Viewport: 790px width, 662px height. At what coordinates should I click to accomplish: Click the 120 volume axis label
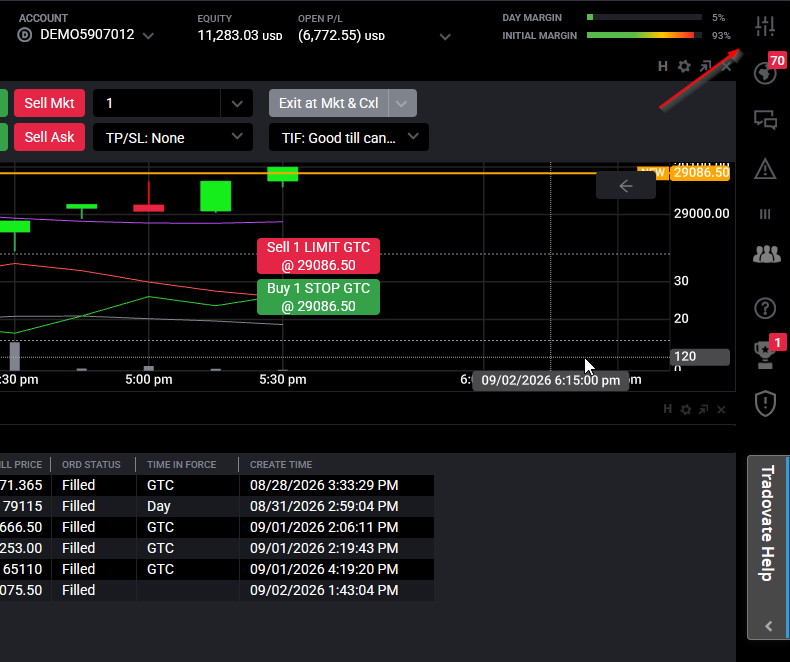pyautogui.click(x=700, y=357)
